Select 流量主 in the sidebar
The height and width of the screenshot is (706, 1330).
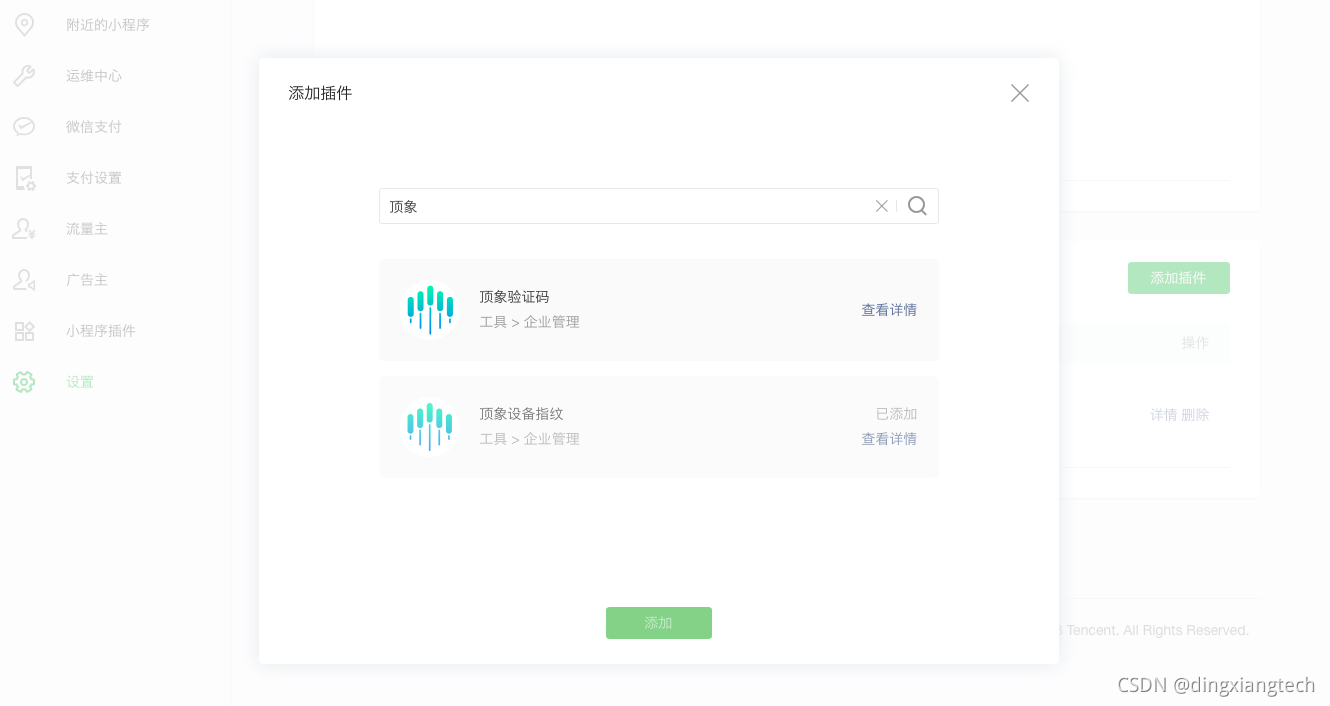tap(87, 229)
